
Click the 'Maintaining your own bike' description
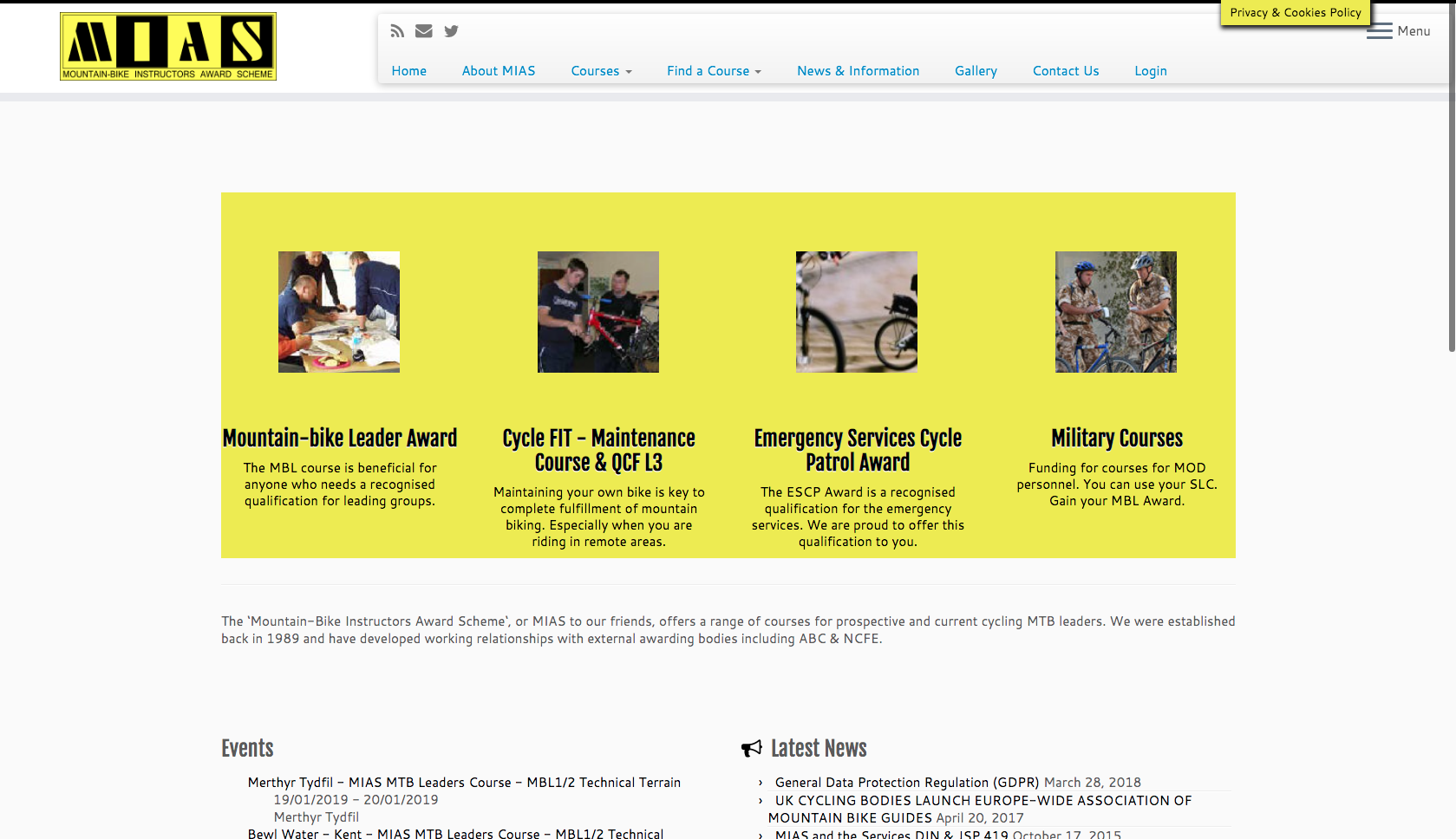599,517
